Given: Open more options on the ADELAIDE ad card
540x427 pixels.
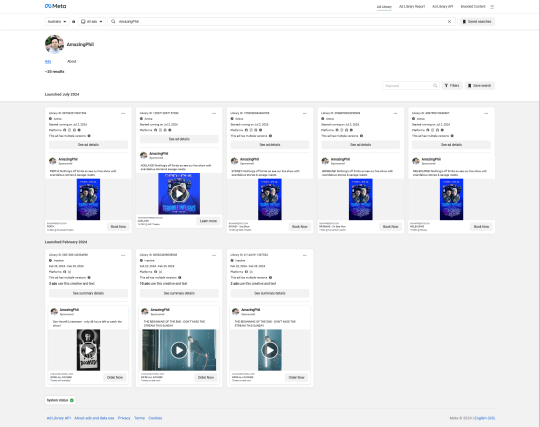Looking at the screenshot, I should (214, 113).
